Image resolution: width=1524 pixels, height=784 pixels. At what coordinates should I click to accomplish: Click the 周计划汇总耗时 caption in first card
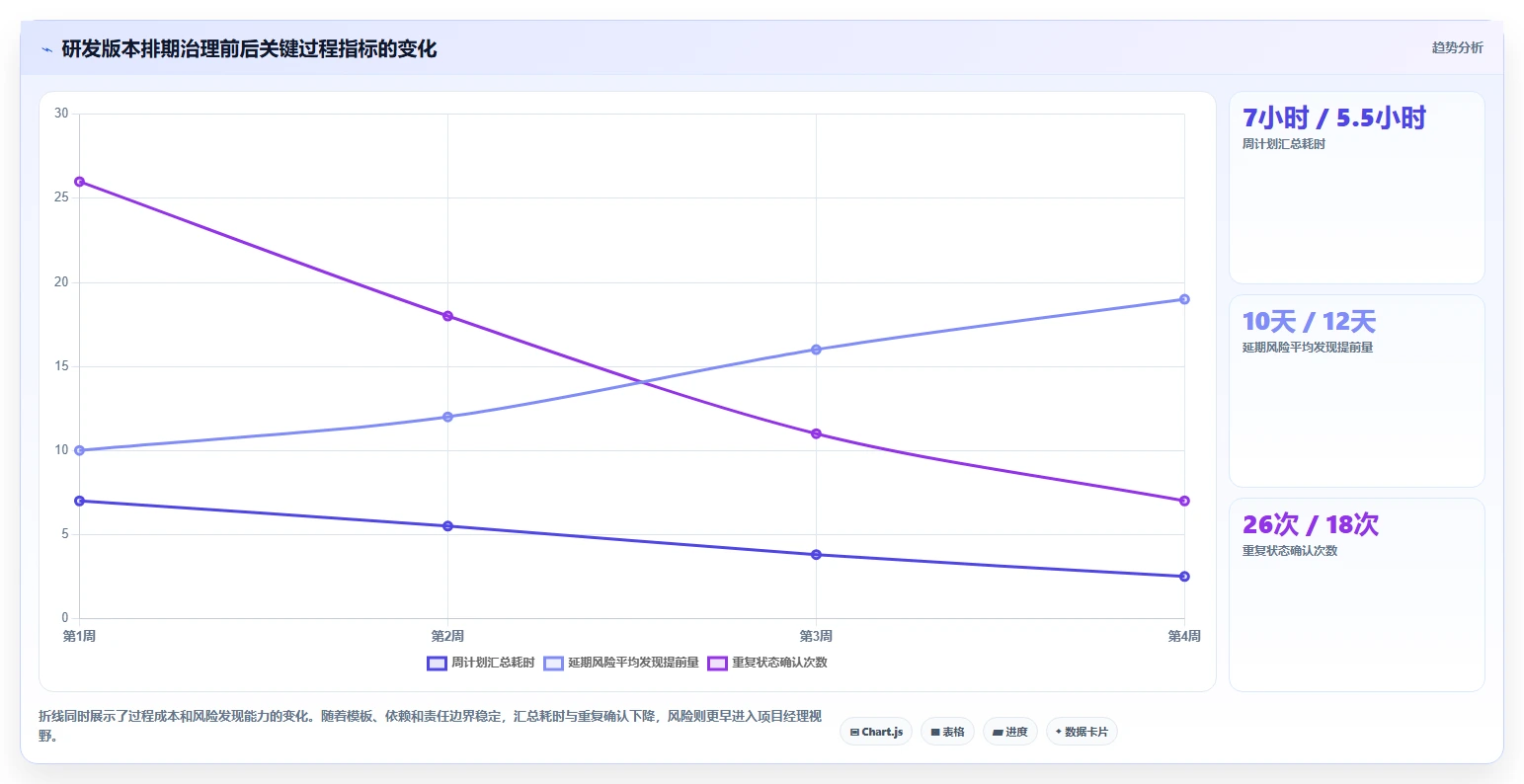(1284, 144)
